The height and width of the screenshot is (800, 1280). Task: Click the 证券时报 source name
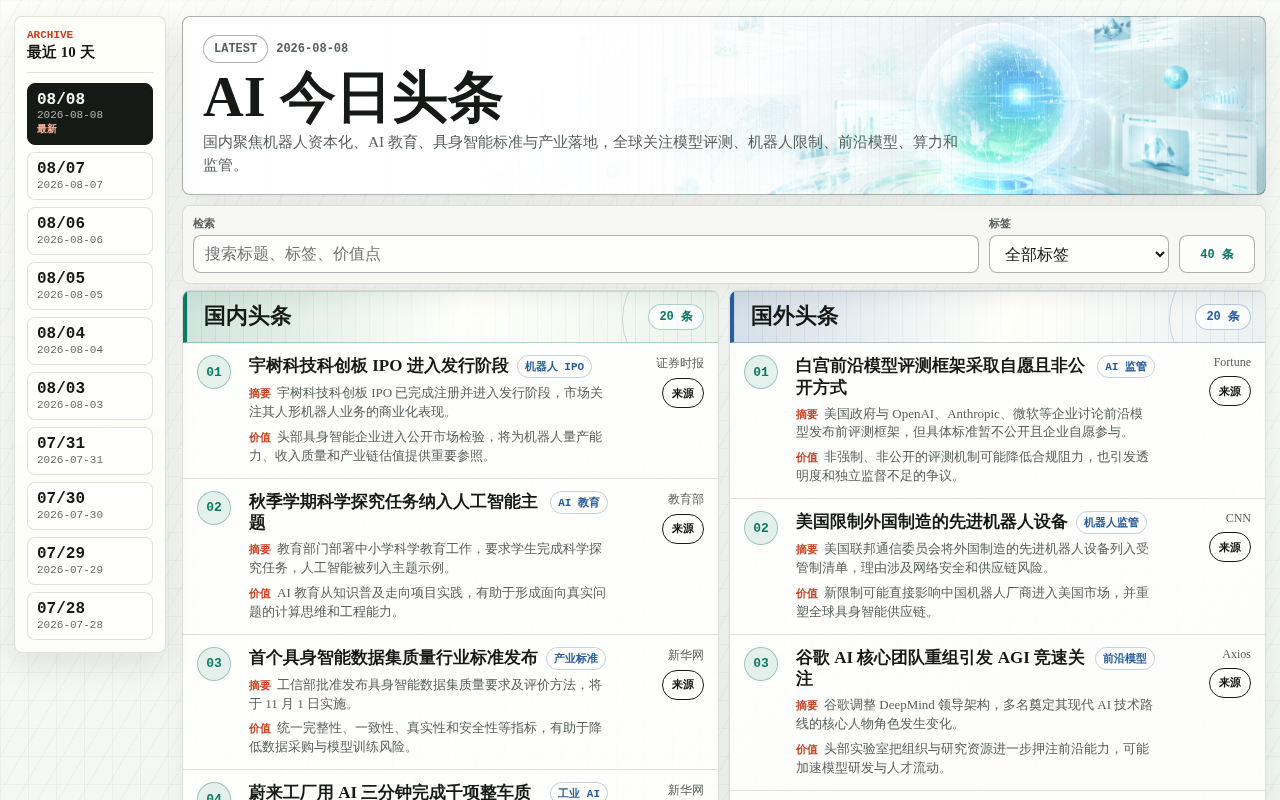coord(680,363)
